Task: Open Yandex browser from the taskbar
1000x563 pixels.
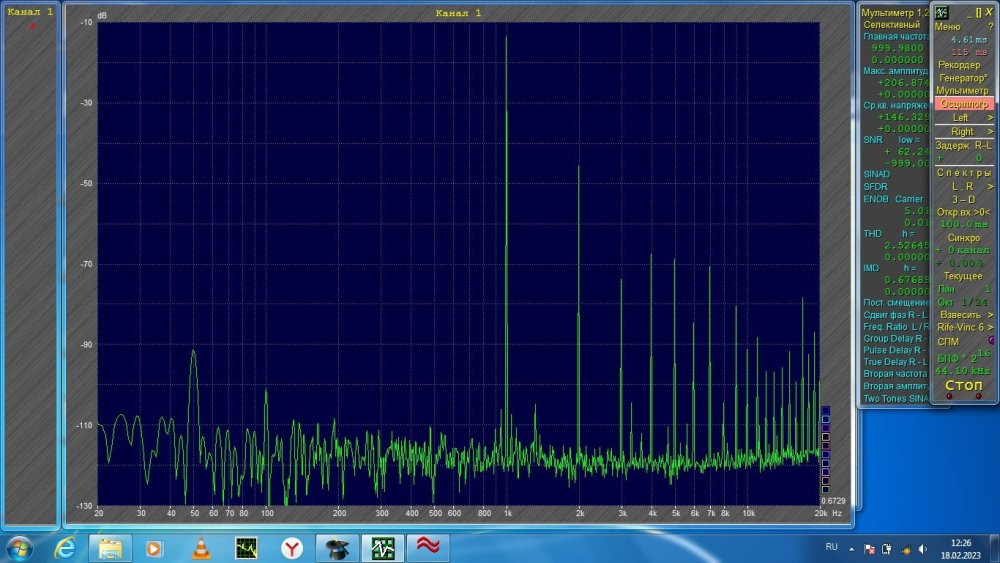Action: point(291,548)
